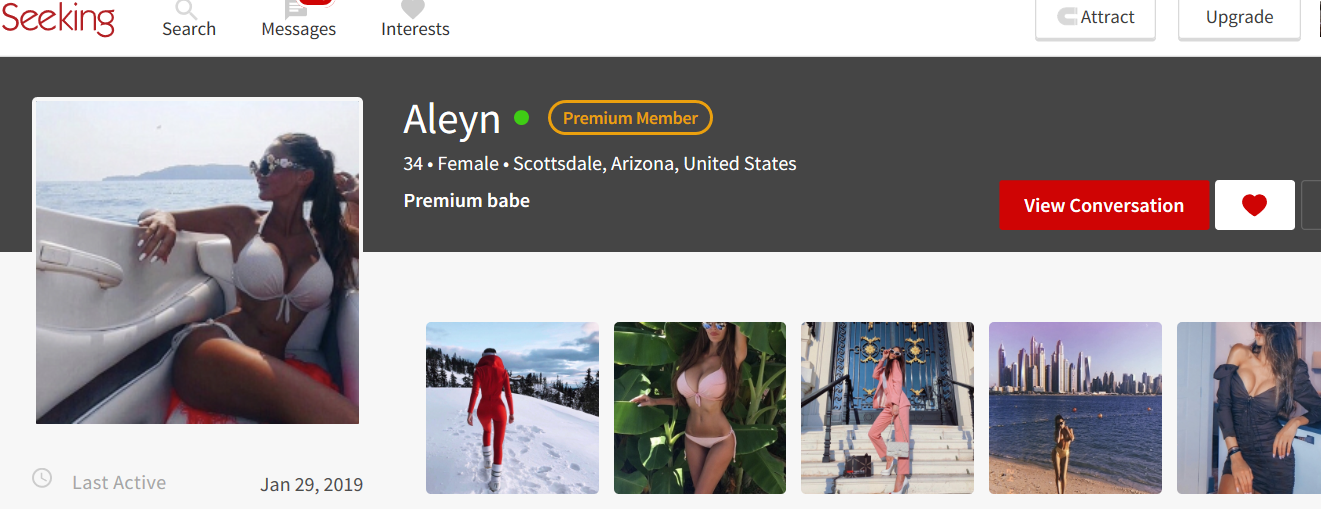Image resolution: width=1321 pixels, height=509 pixels.
Task: Click the clock icon beside Last Active
Action: pyautogui.click(x=42, y=478)
